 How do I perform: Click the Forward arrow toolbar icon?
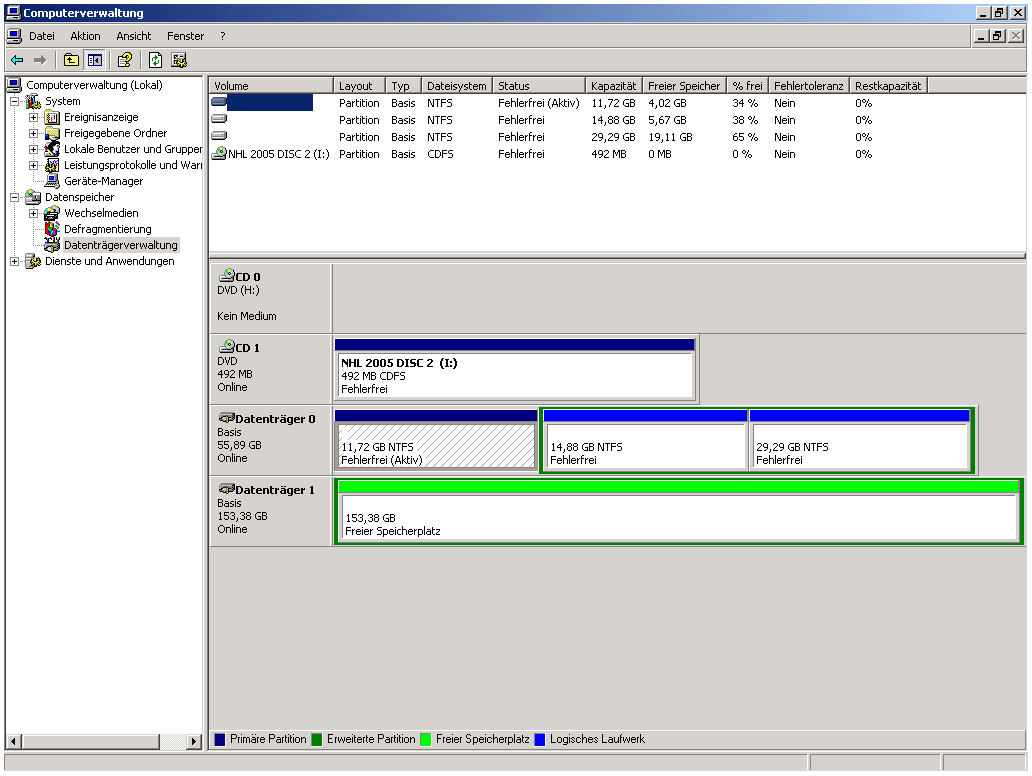(40, 61)
